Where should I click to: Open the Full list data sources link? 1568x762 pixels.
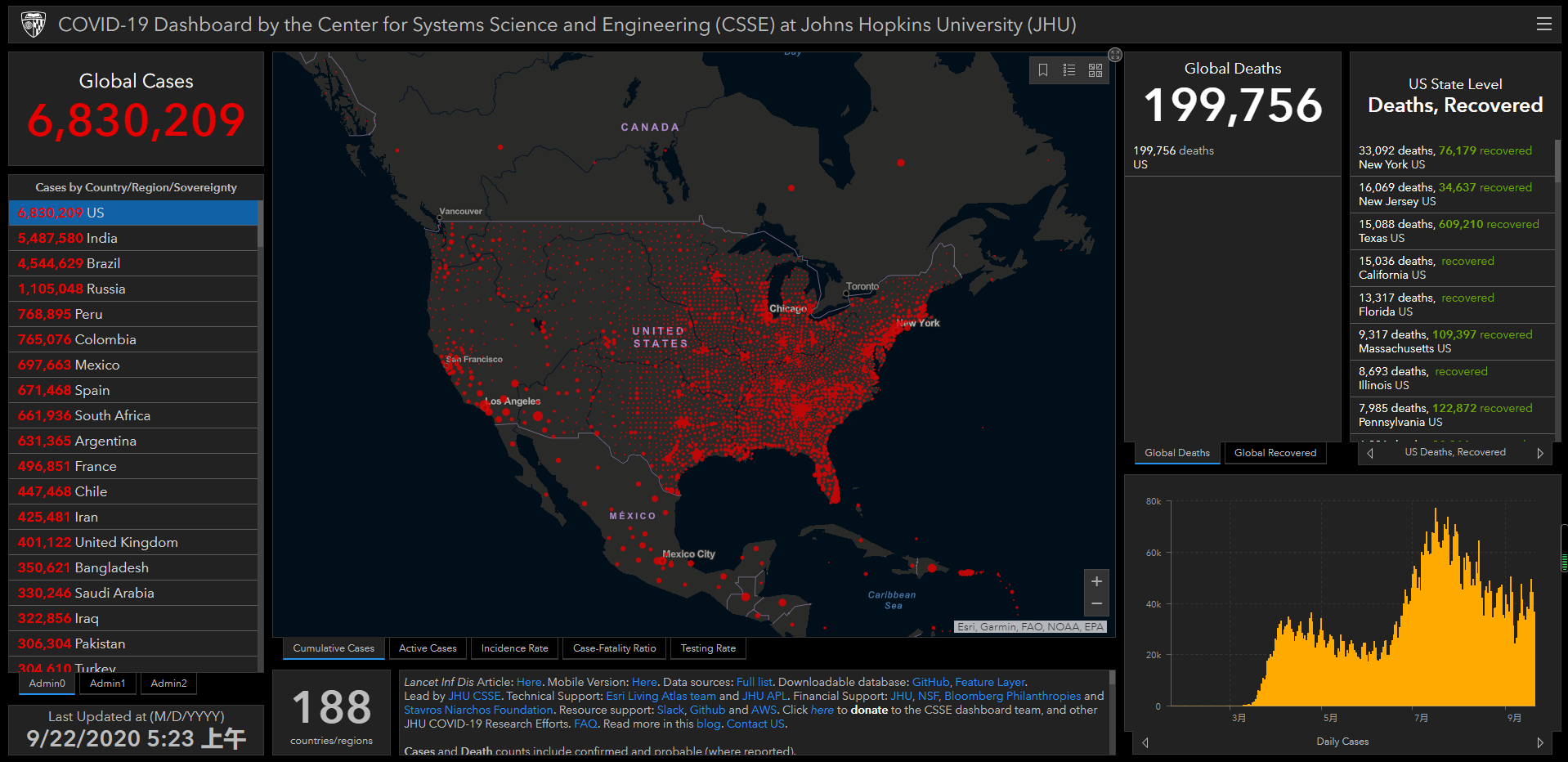pos(755,682)
